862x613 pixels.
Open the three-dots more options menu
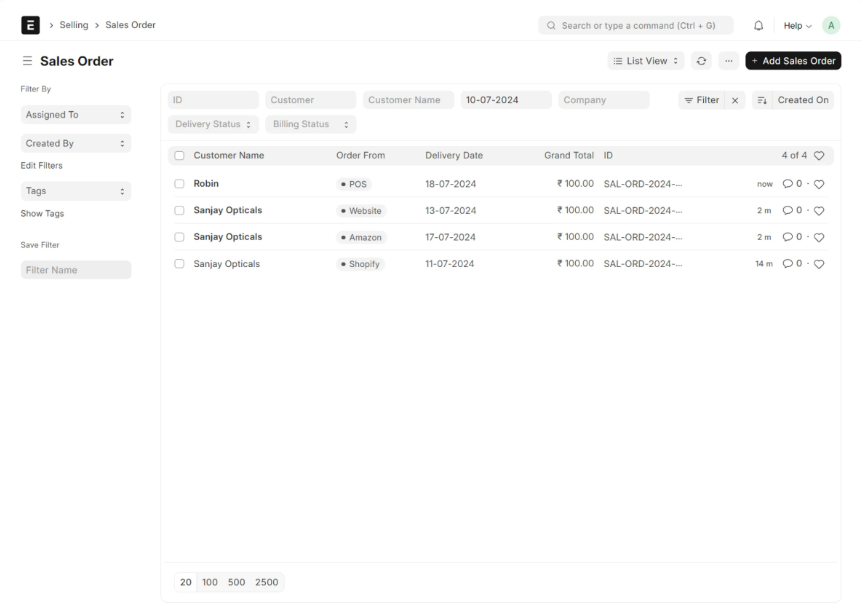point(729,61)
